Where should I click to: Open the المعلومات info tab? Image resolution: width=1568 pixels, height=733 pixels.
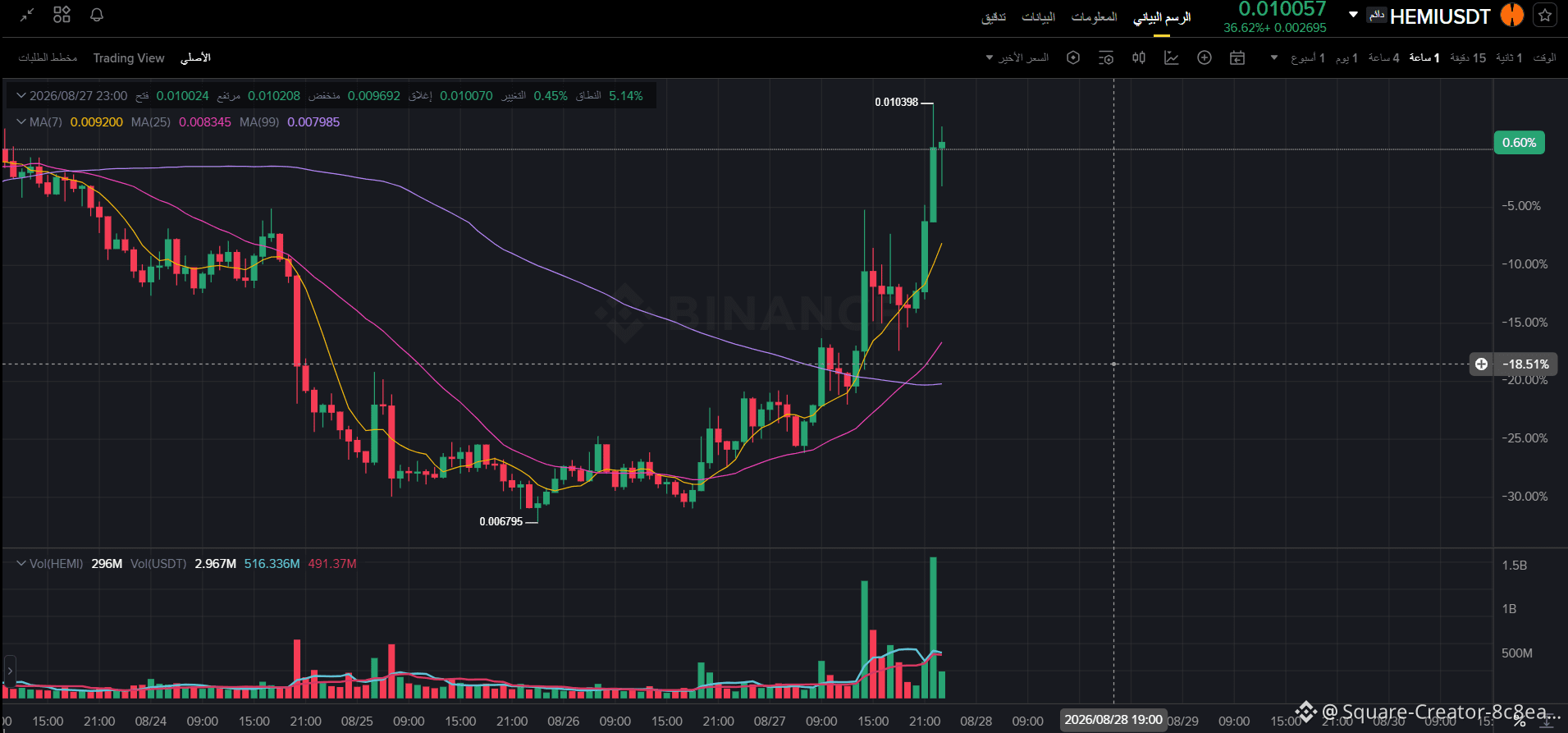[1094, 17]
